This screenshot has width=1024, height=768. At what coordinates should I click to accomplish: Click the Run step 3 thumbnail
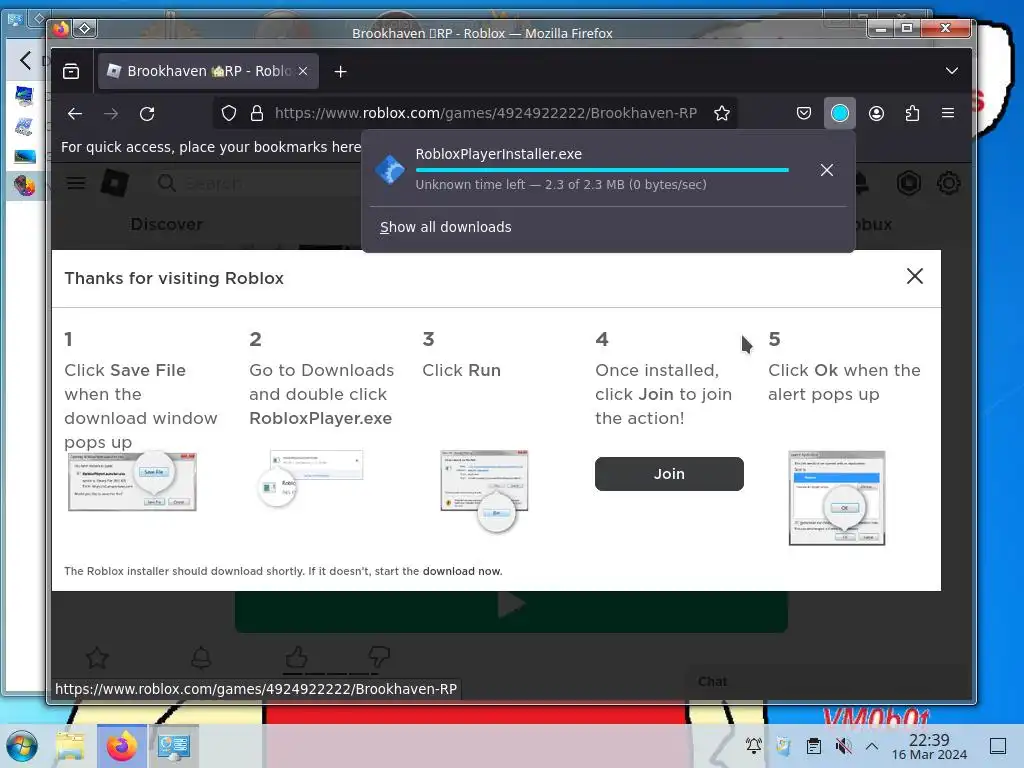pos(485,490)
